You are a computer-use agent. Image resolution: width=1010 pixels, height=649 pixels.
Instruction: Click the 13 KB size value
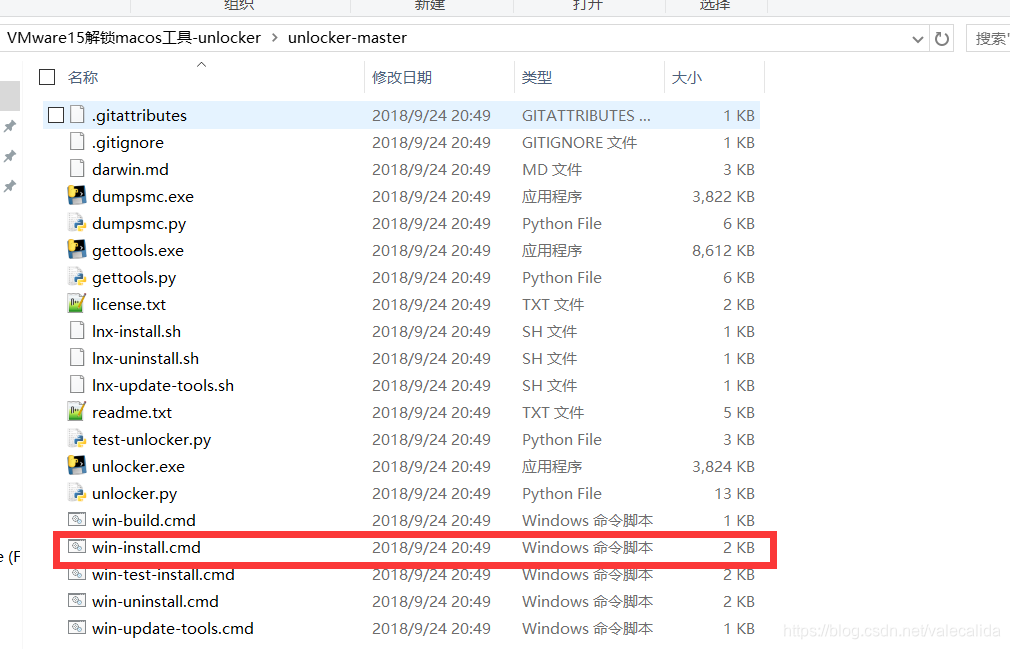pyautogui.click(x=734, y=493)
